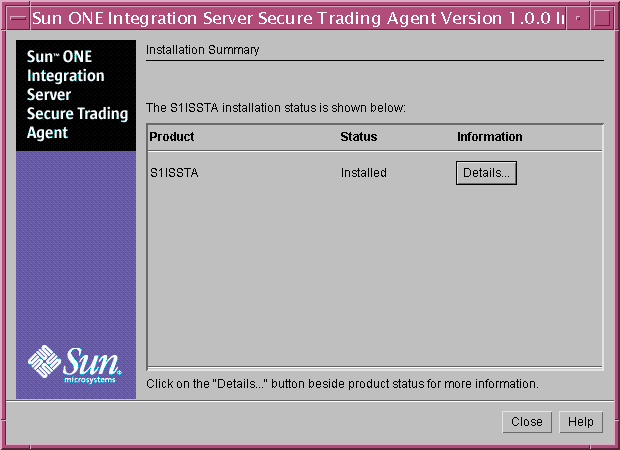Open the window menu in title bar
This screenshot has height=450, width=620.
(x=17, y=18)
